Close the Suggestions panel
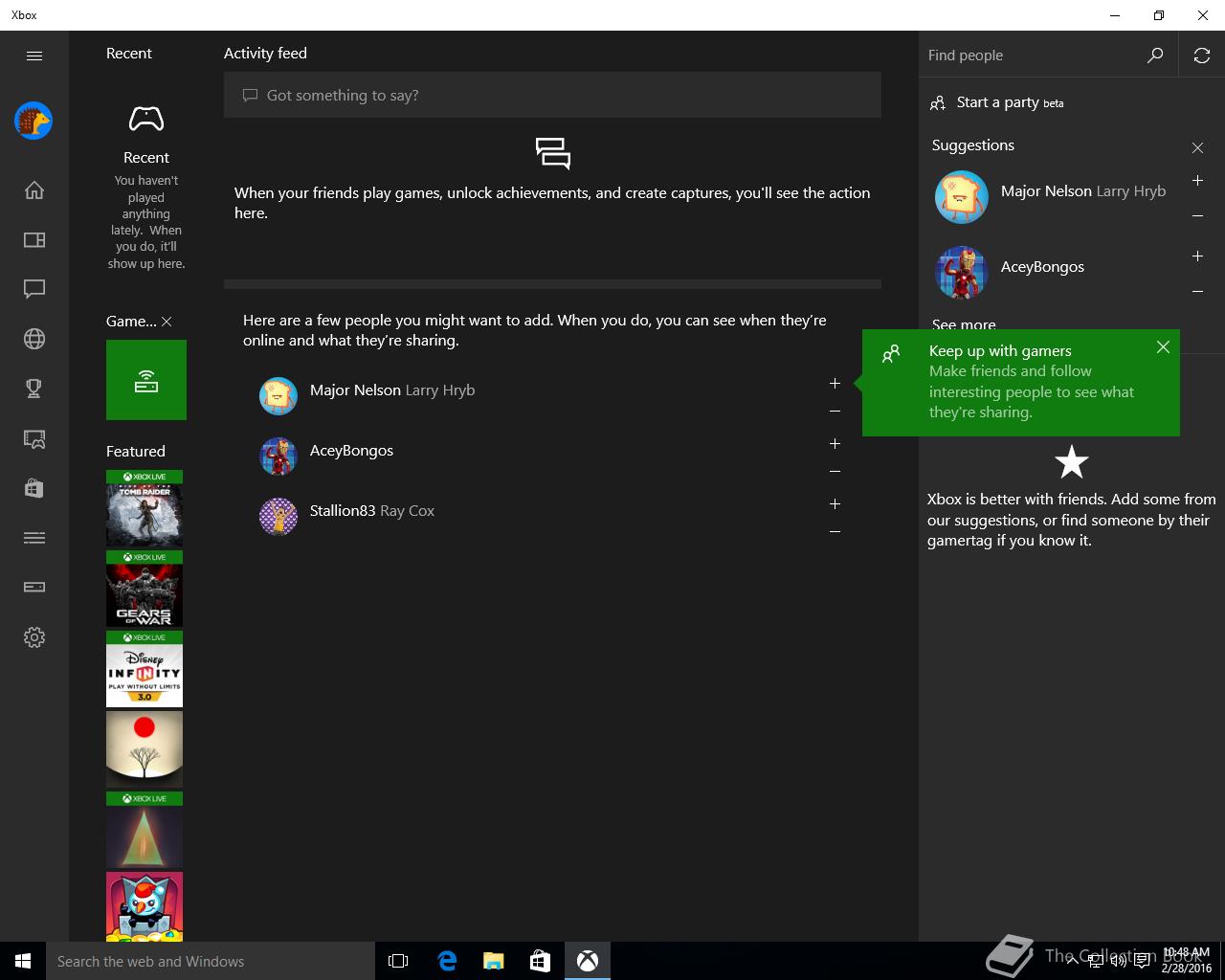 [1197, 147]
